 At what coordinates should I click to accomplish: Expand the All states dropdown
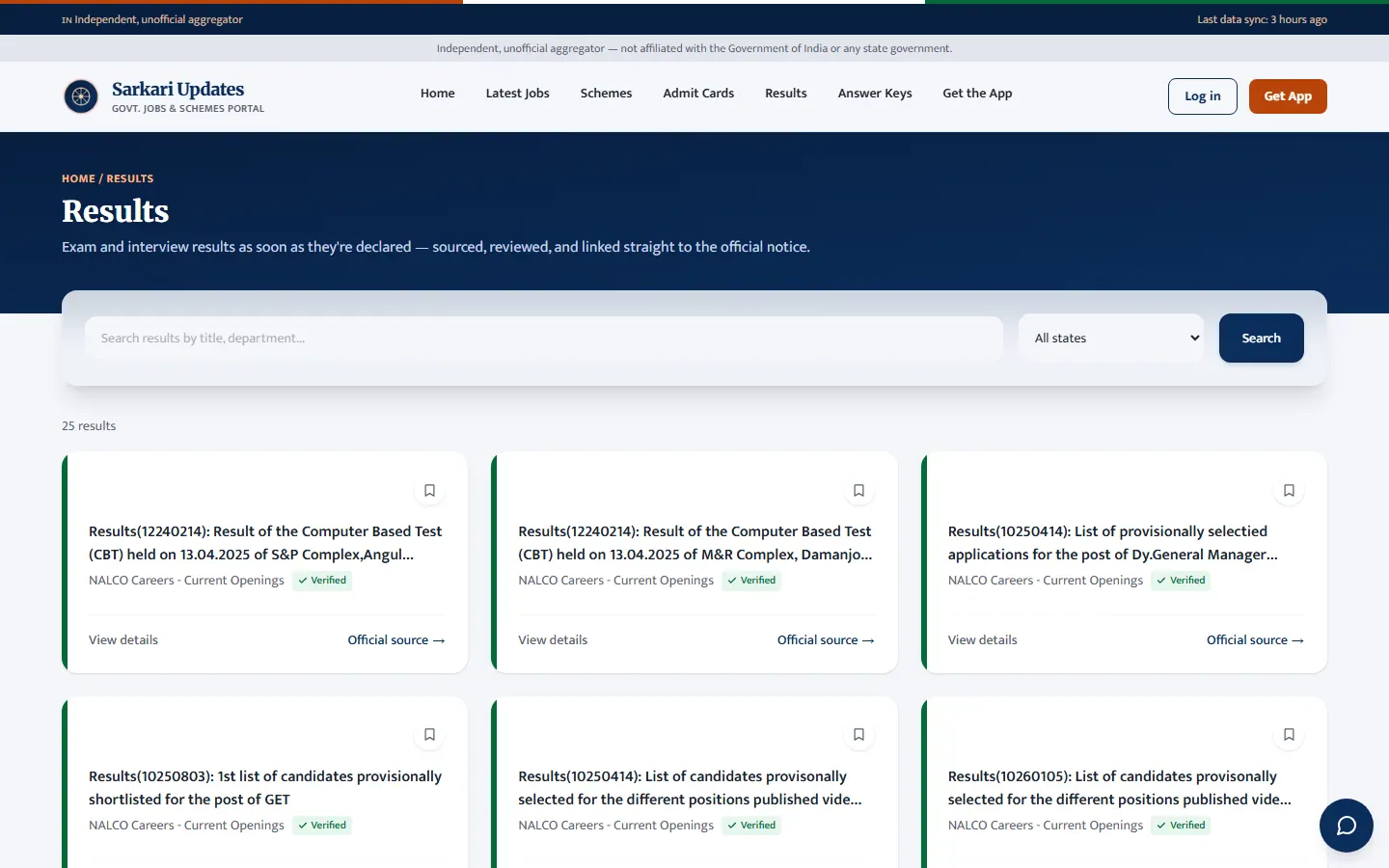coord(1111,339)
